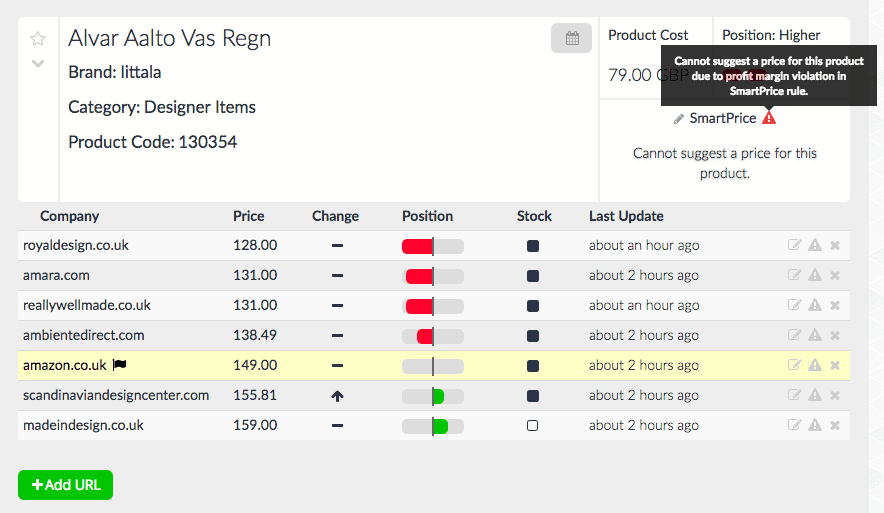Click the red SmartPrice warning triangle
Screen dimensions: 884x513
click(768, 118)
